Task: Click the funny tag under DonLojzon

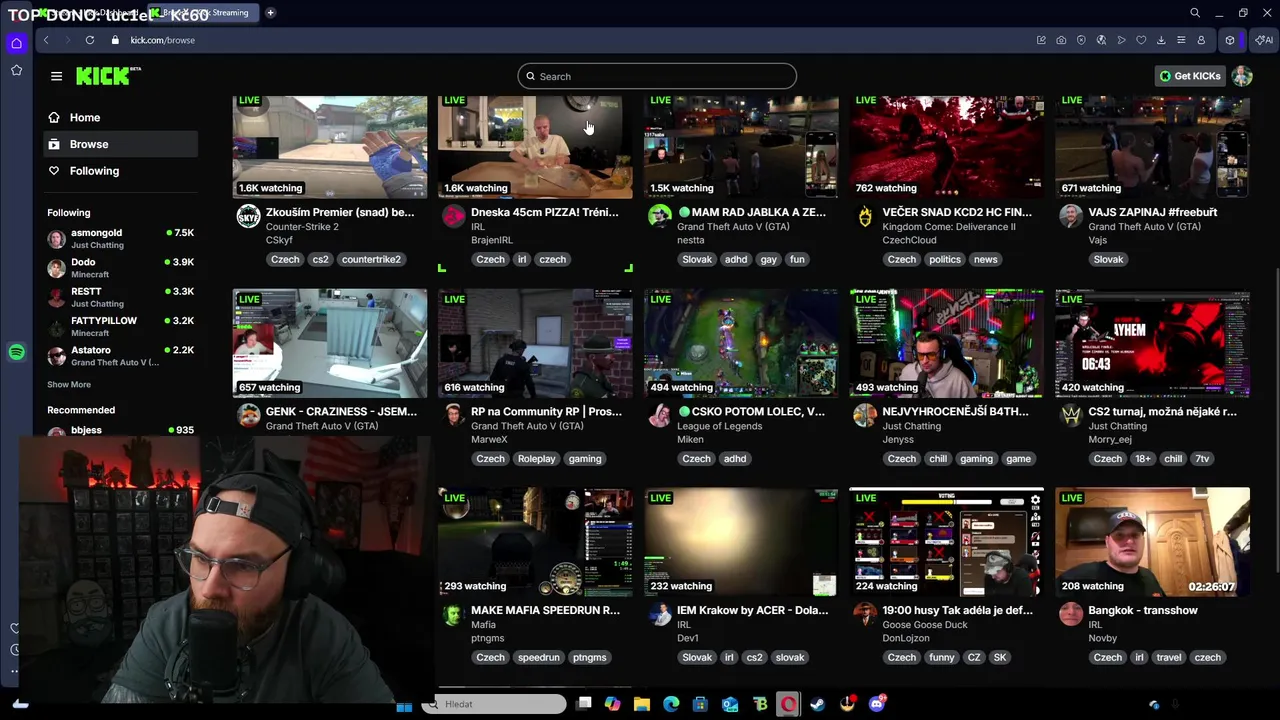Action: click(941, 657)
